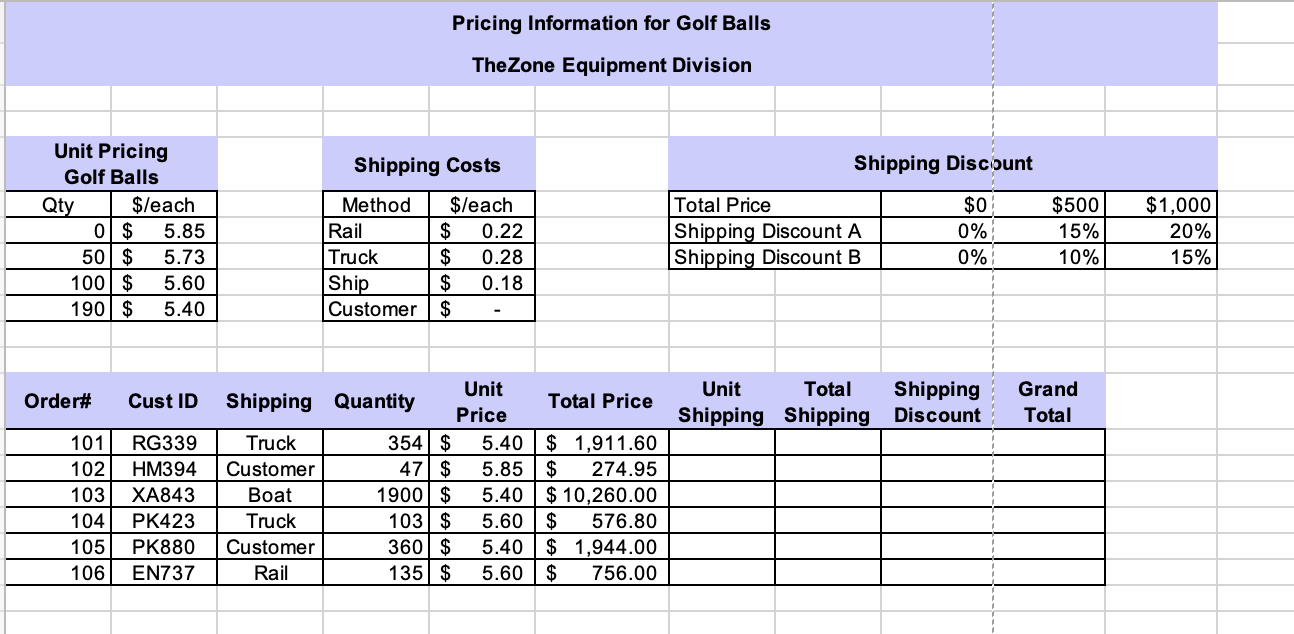The image size is (1294, 634).
Task: Click the "Shipping Costs" section header
Action: [427, 165]
